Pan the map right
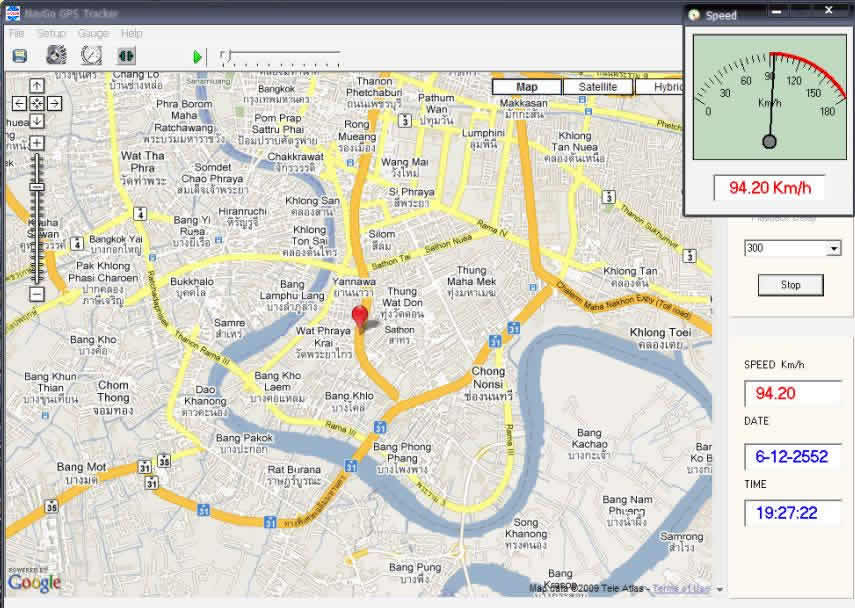 tap(55, 103)
